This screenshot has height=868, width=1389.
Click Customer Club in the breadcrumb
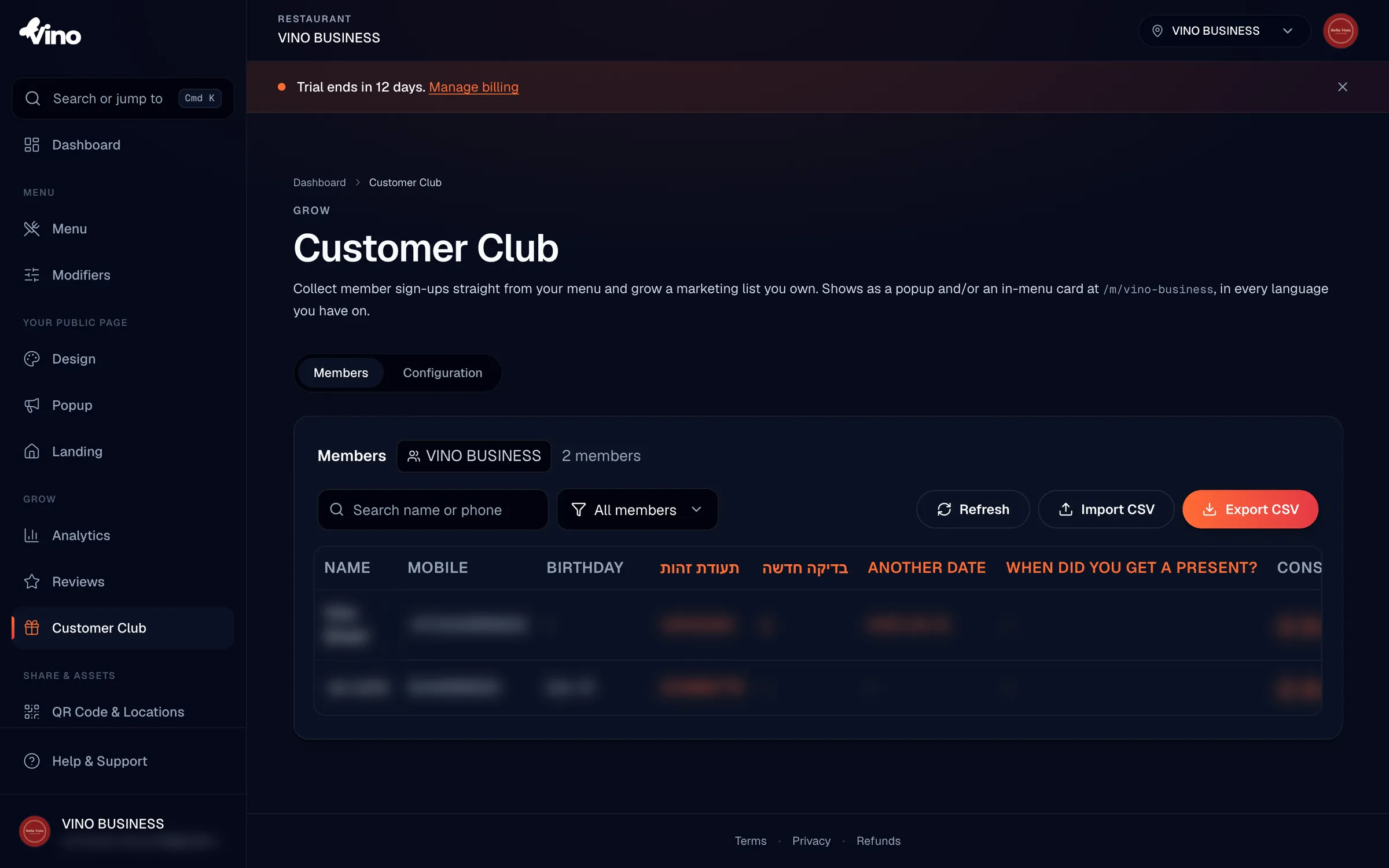(405, 182)
